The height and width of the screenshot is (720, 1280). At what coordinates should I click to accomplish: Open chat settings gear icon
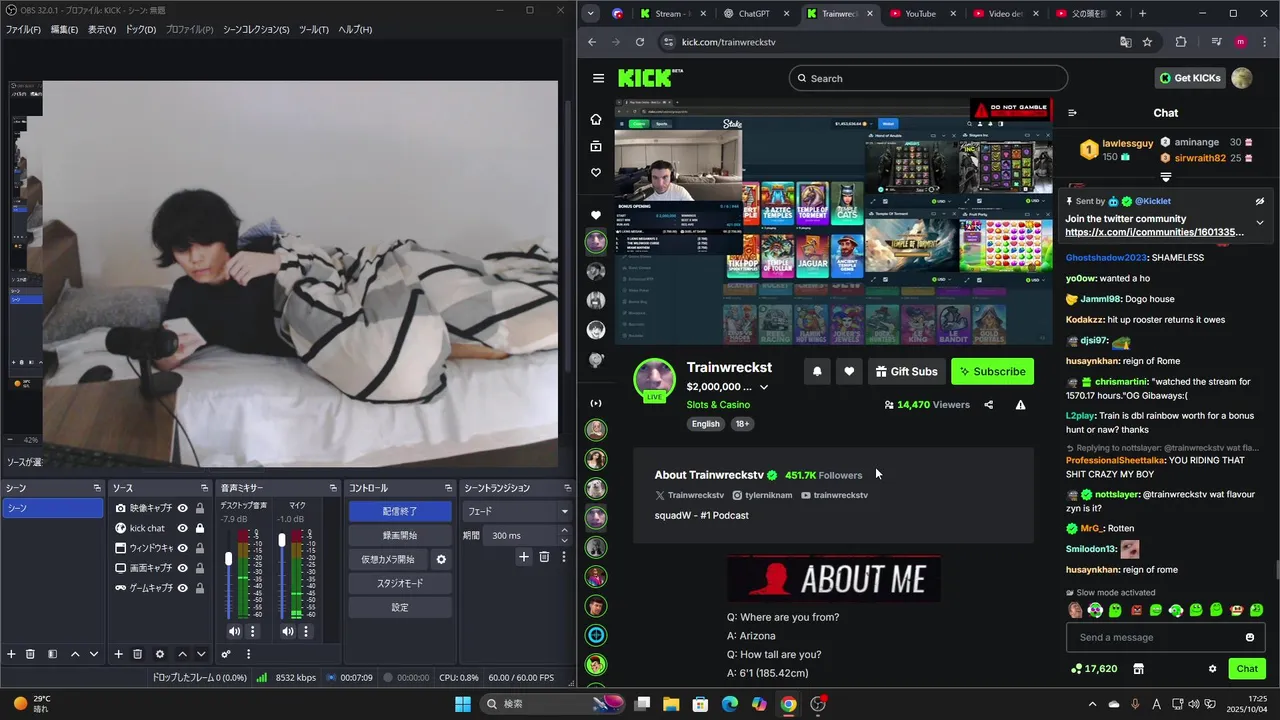[x=1212, y=668]
